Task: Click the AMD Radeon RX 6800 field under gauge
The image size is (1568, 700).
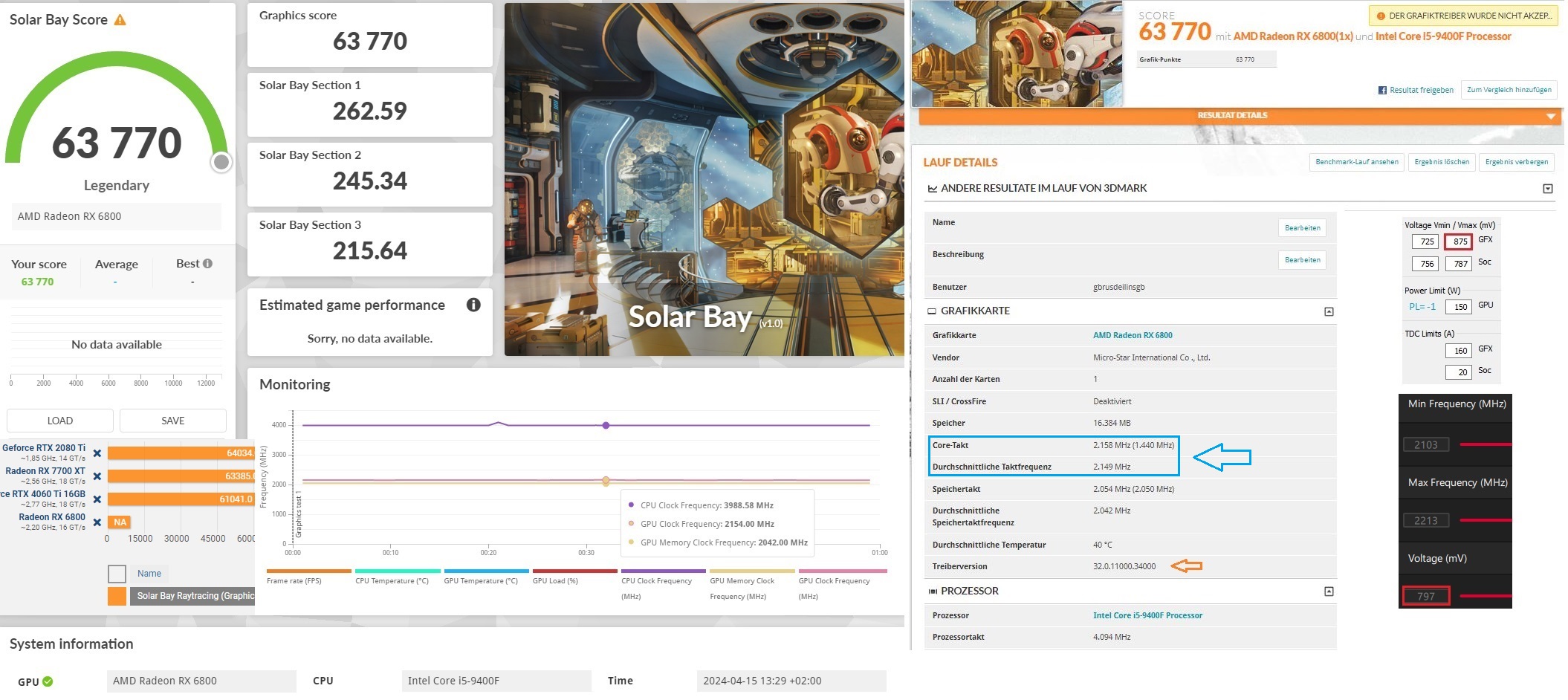Action: pyautogui.click(x=116, y=216)
